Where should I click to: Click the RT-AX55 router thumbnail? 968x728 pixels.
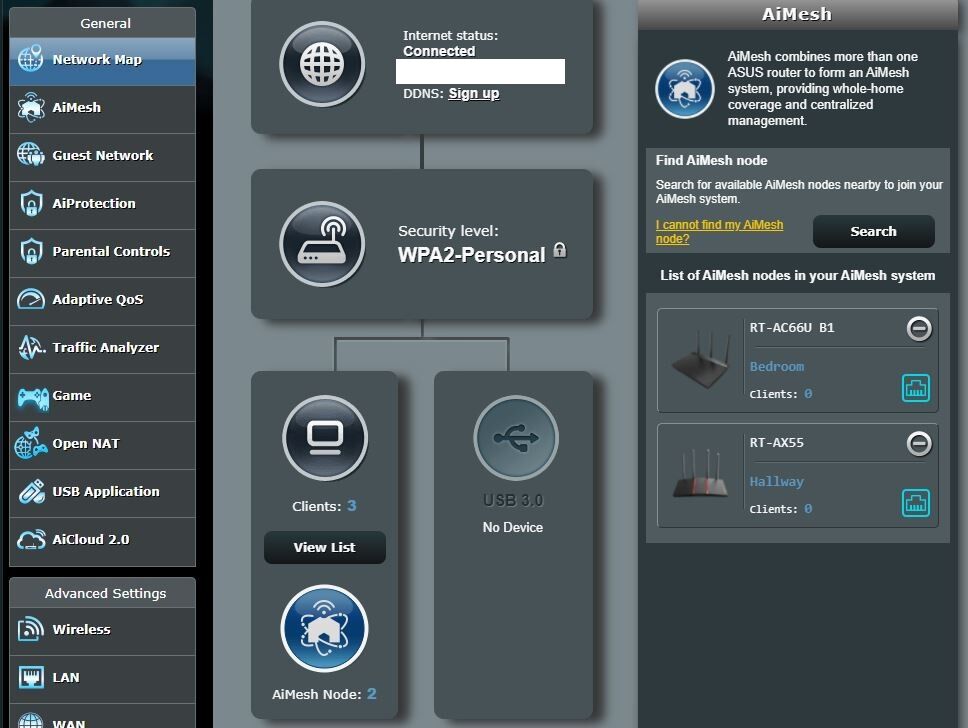click(x=701, y=474)
